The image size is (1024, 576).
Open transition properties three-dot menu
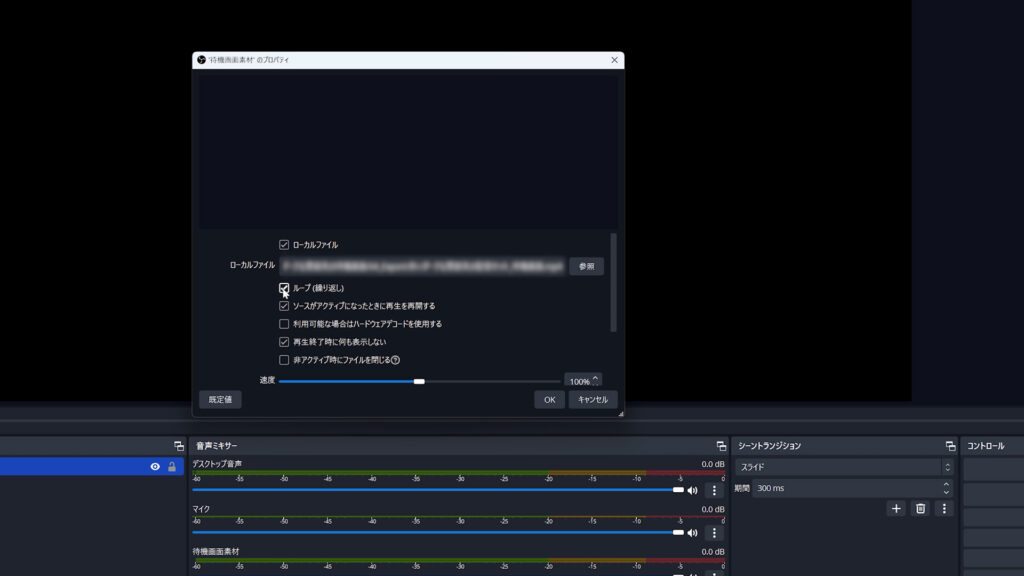pos(944,508)
